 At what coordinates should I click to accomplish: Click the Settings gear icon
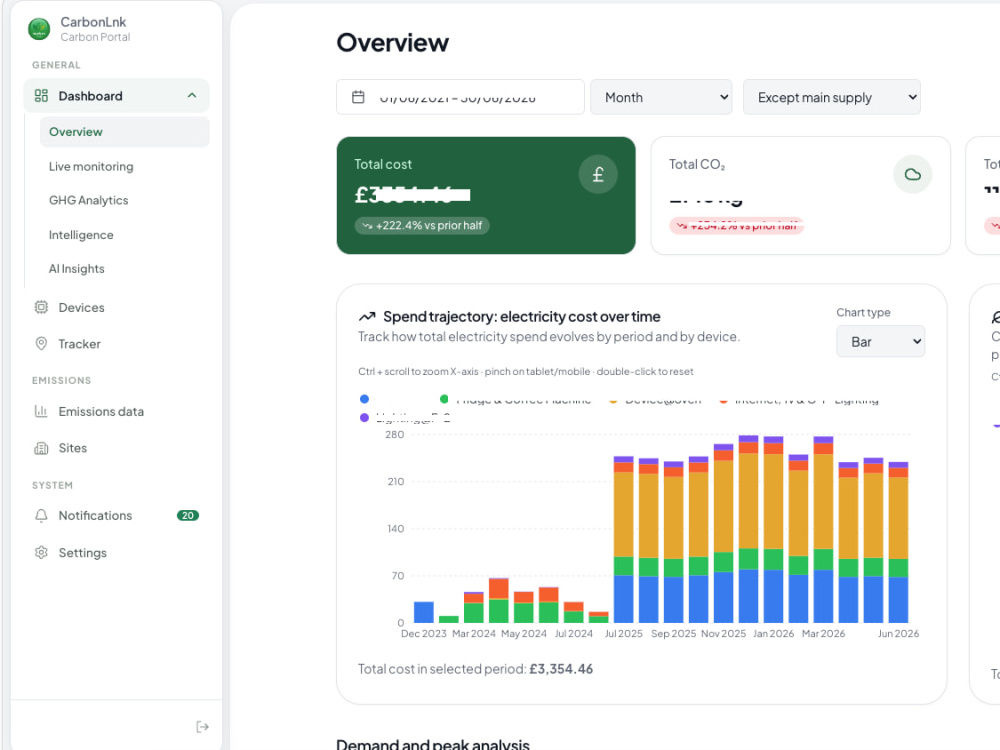(41, 552)
